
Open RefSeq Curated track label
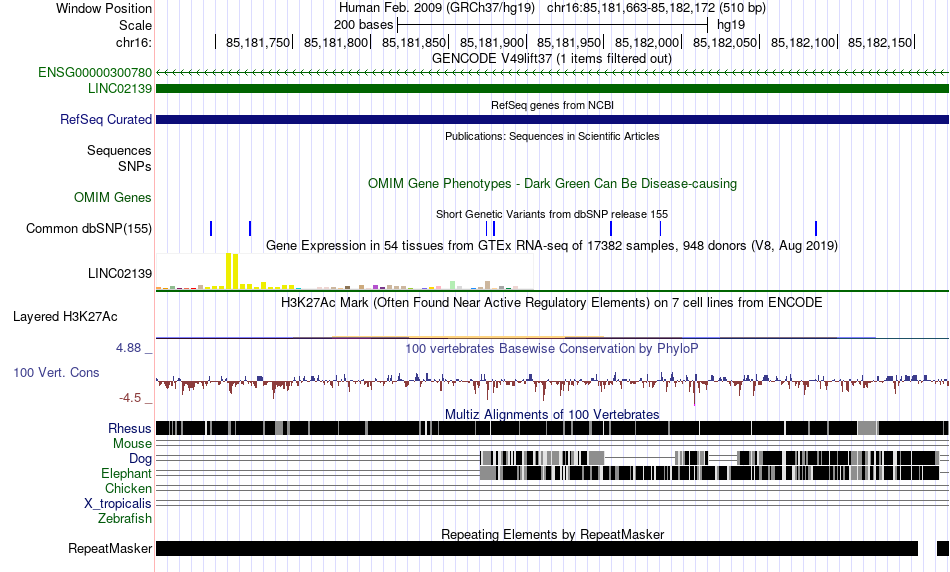click(x=106, y=119)
